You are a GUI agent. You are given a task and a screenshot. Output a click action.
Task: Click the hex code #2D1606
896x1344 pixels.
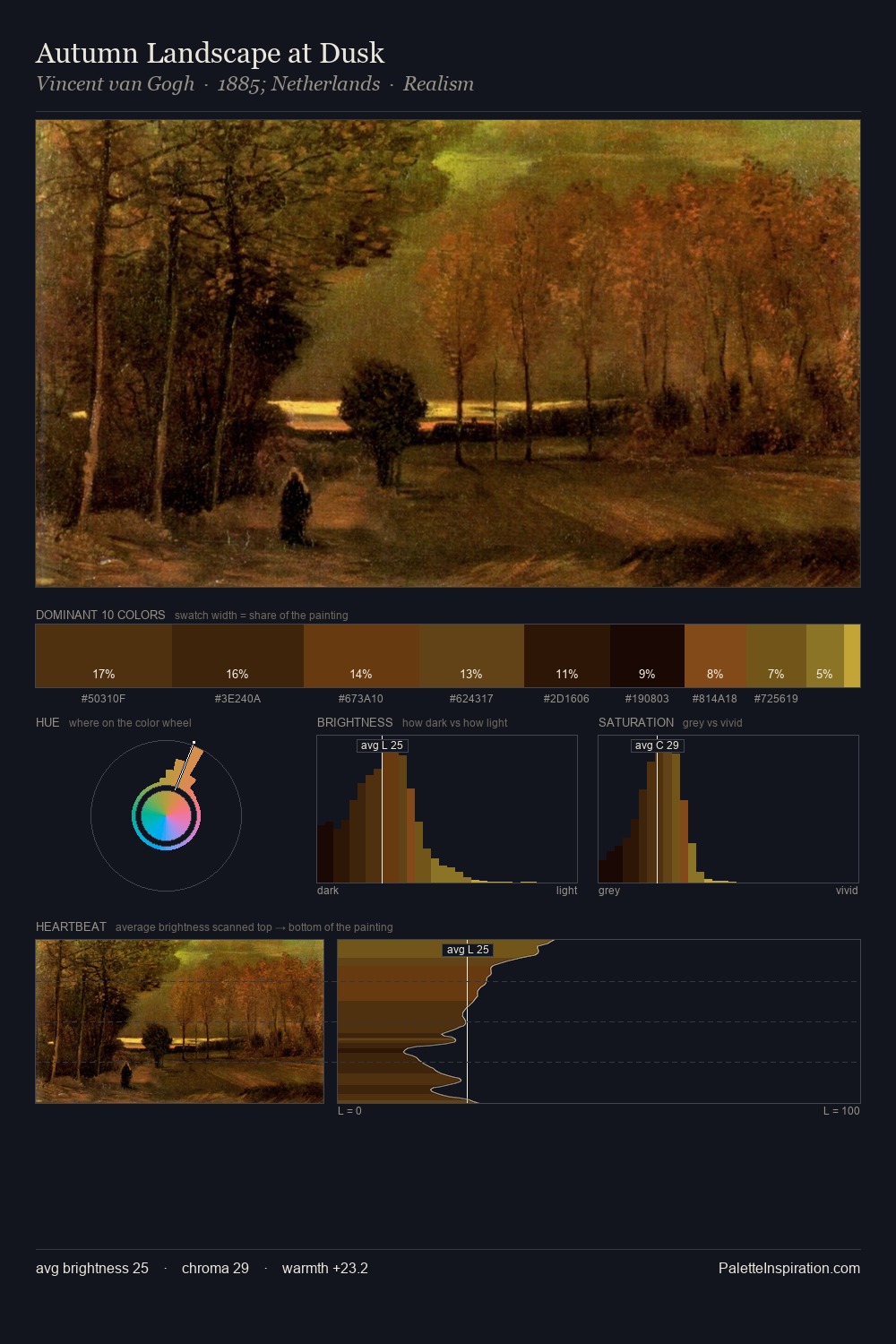[567, 698]
